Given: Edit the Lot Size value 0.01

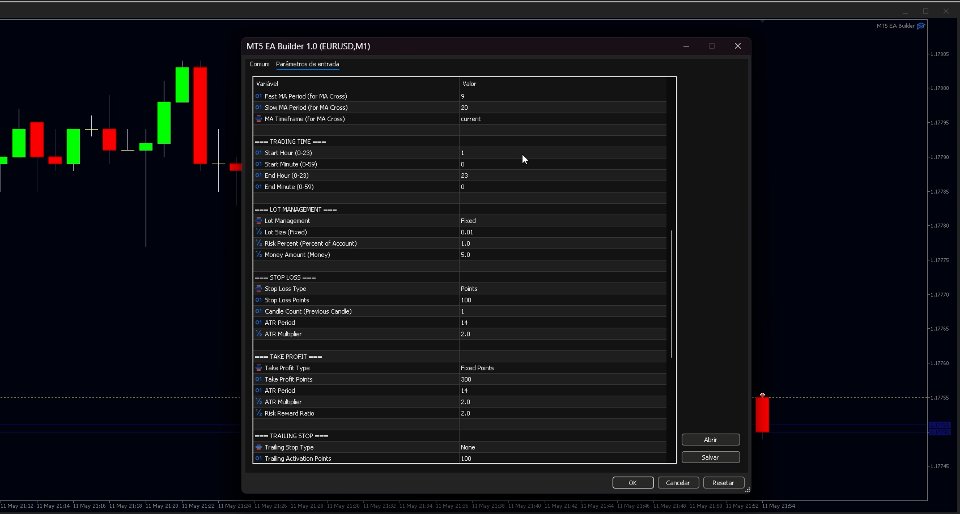Looking at the screenshot, I should 563,233.
